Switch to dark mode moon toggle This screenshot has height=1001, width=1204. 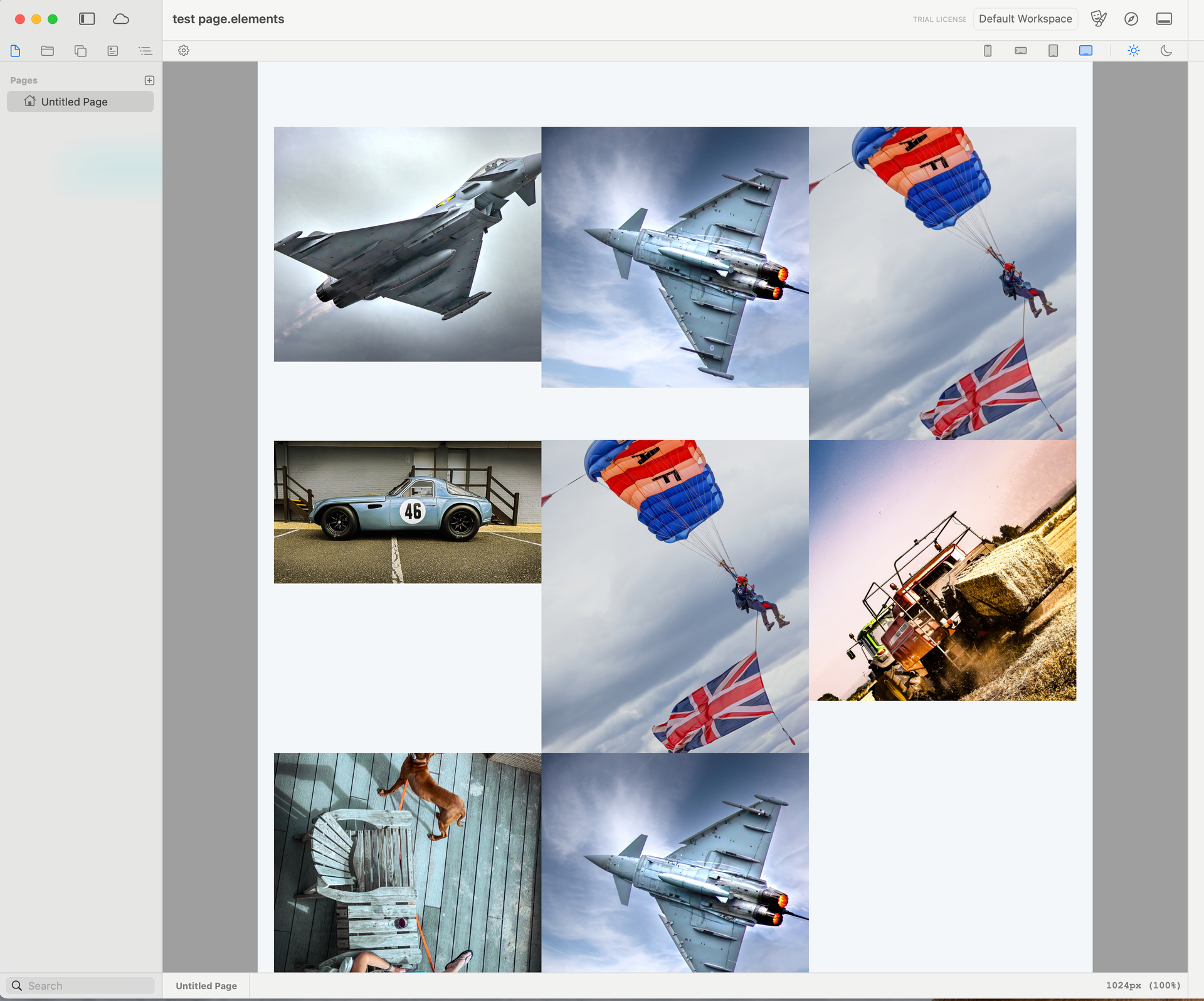click(1166, 51)
